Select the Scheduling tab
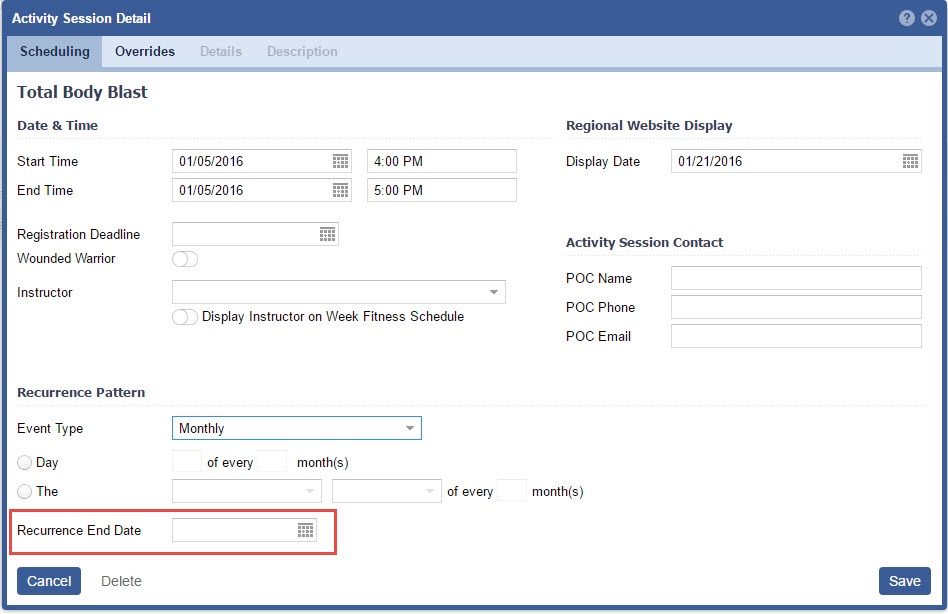948x614 pixels. pos(55,52)
